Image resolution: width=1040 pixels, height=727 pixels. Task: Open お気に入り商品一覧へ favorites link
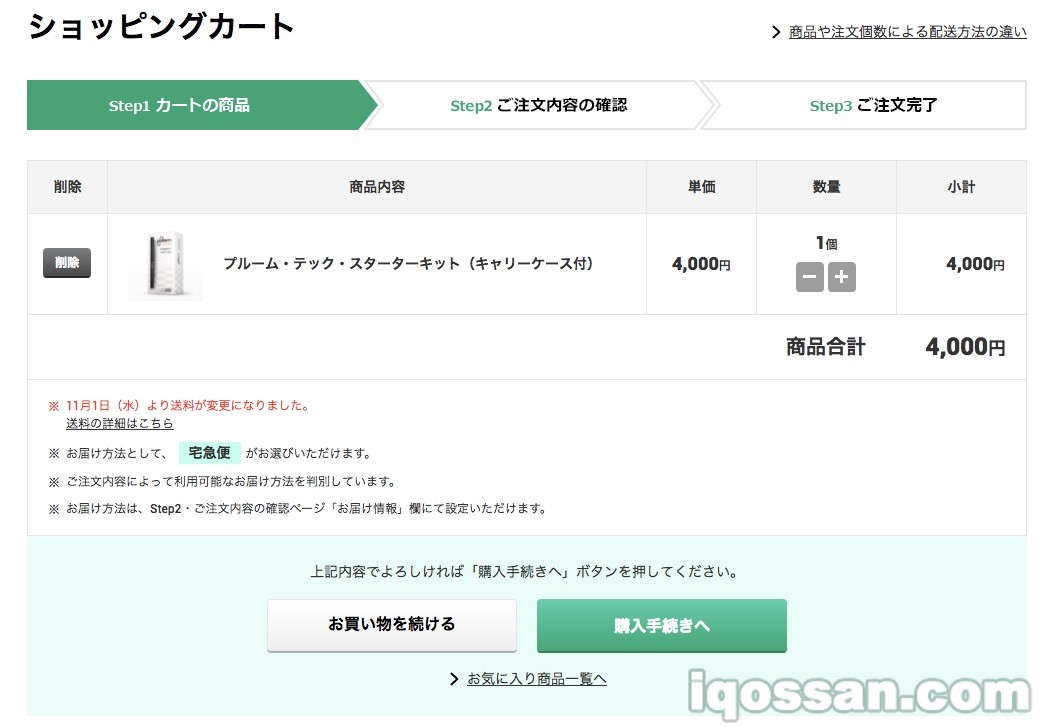(x=537, y=679)
